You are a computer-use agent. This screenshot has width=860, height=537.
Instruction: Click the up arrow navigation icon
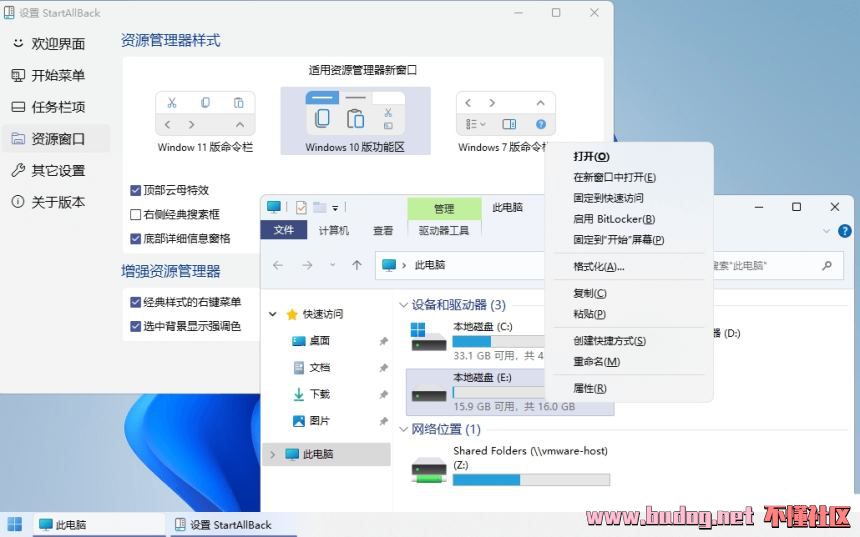pyautogui.click(x=357, y=265)
